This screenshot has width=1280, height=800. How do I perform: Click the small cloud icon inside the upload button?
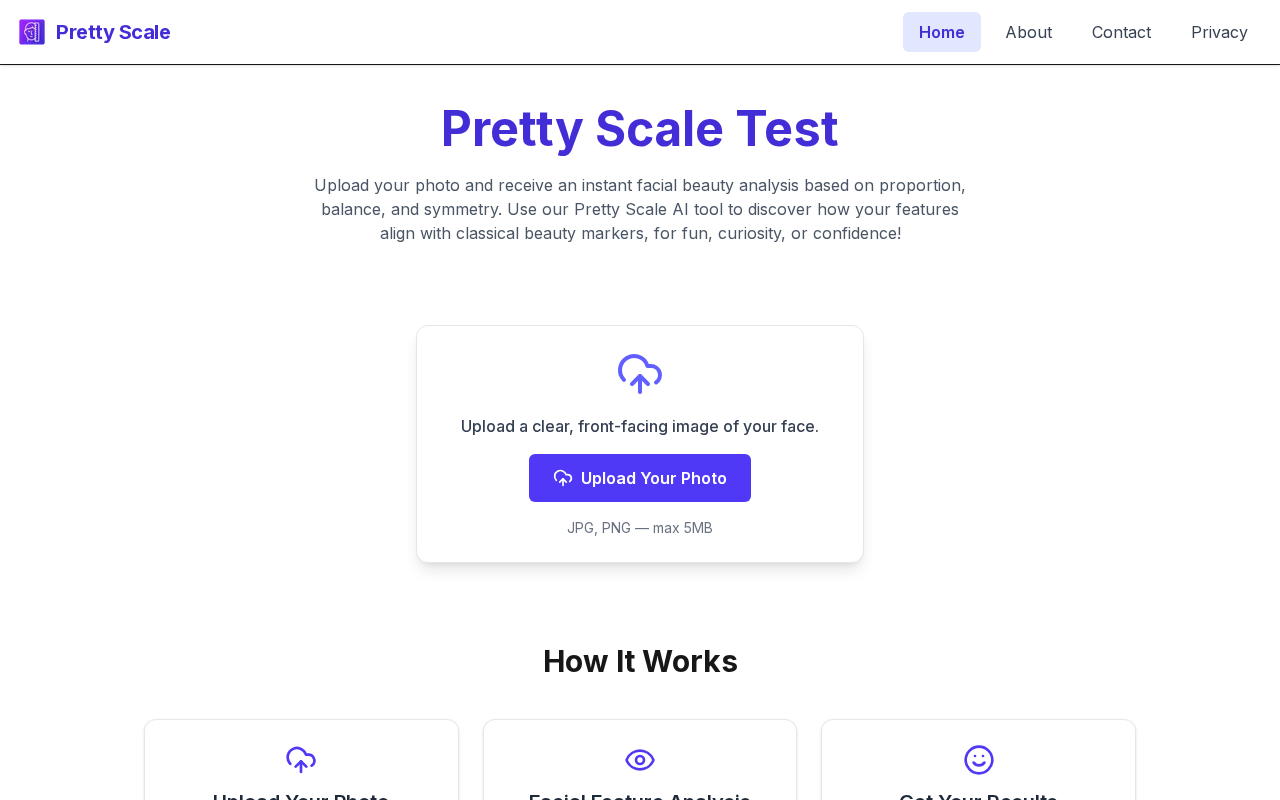563,478
